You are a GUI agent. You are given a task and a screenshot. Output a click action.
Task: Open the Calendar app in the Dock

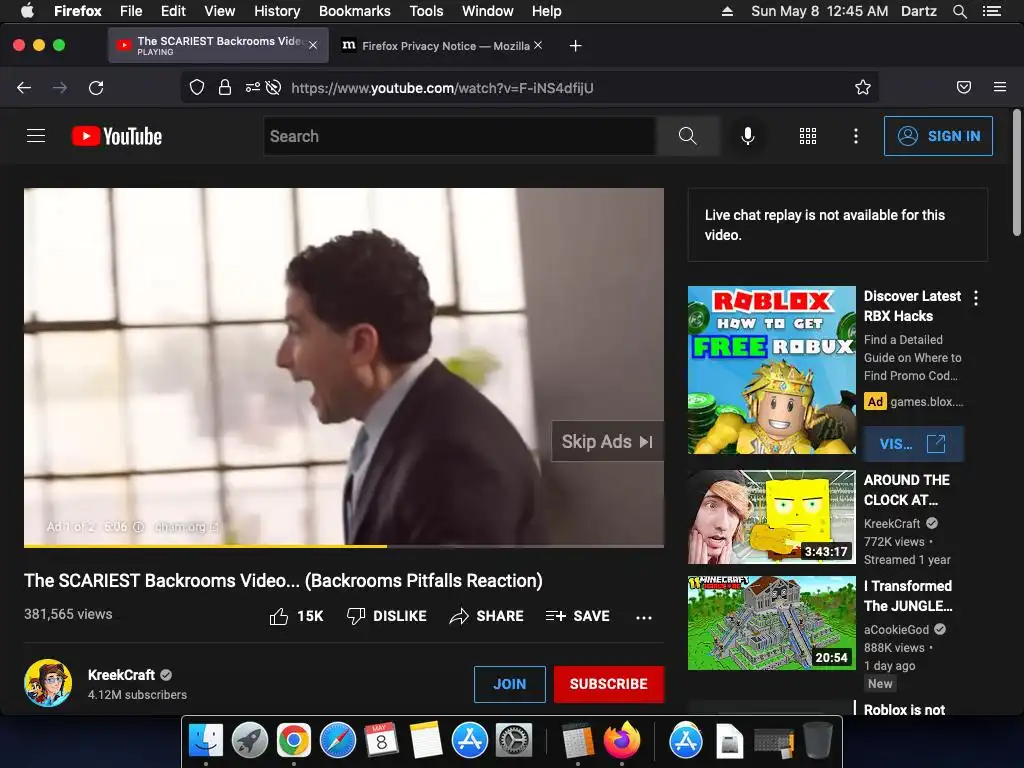(381, 741)
